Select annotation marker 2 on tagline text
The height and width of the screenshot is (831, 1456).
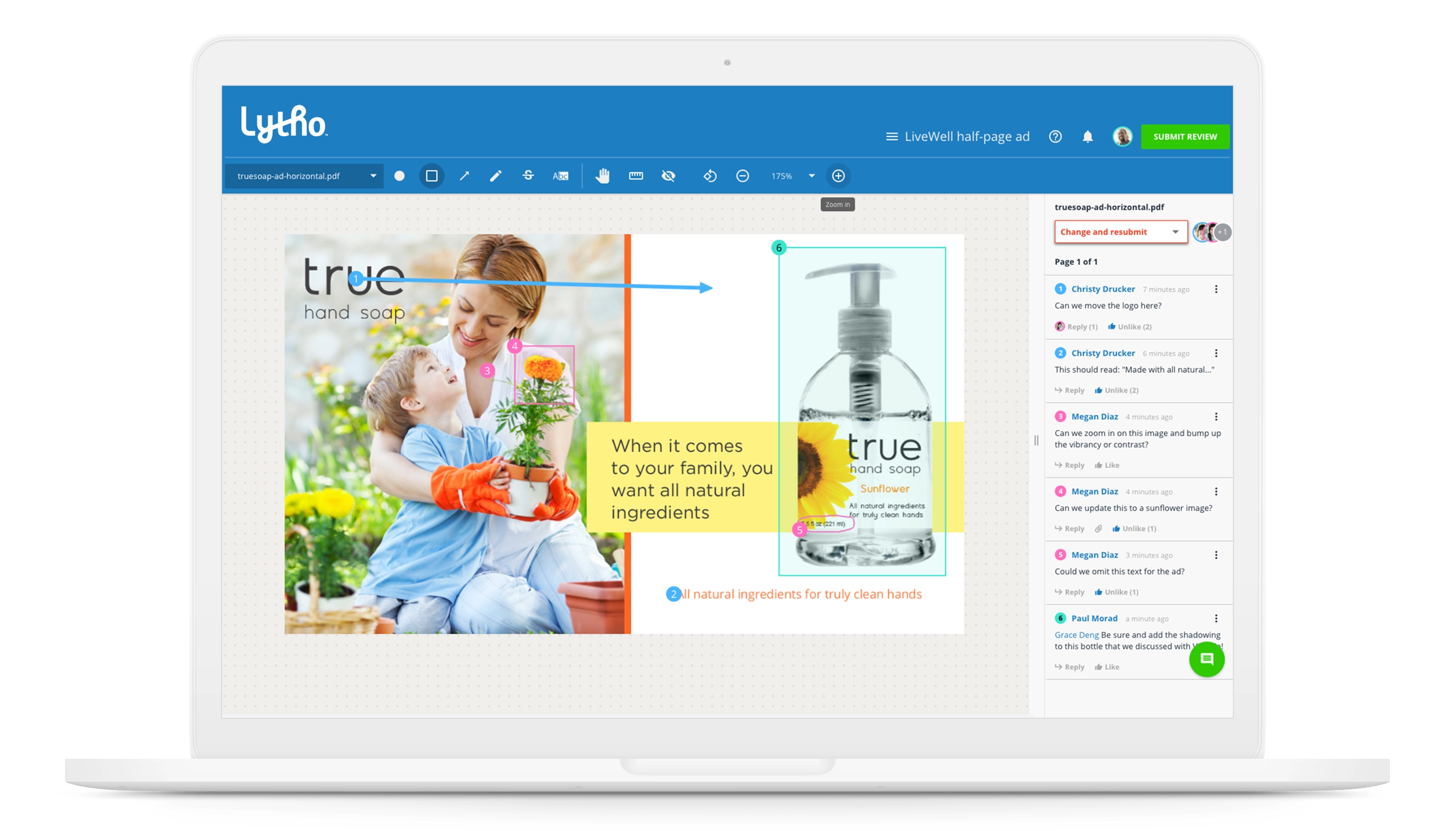[x=673, y=594]
